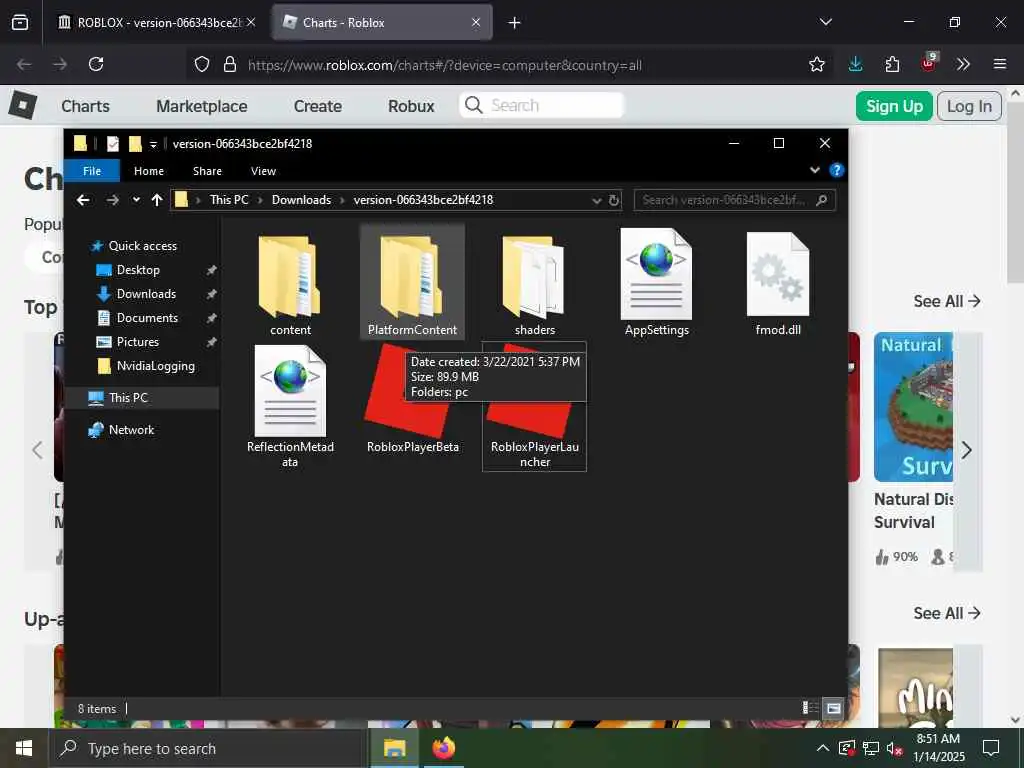Screen dimensions: 1024x768
Task: Select the ReflectionMetadata file
Action: (290, 406)
